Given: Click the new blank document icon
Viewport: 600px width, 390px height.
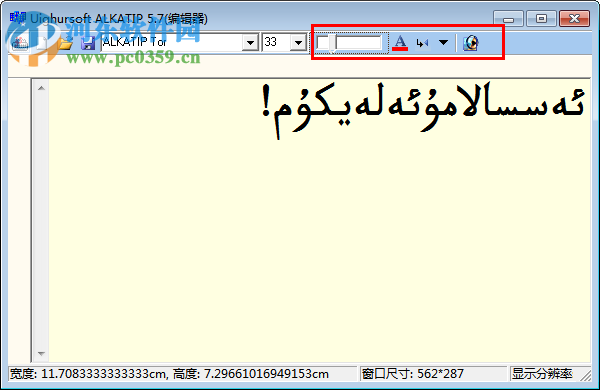Looking at the screenshot, I should click(x=42, y=43).
